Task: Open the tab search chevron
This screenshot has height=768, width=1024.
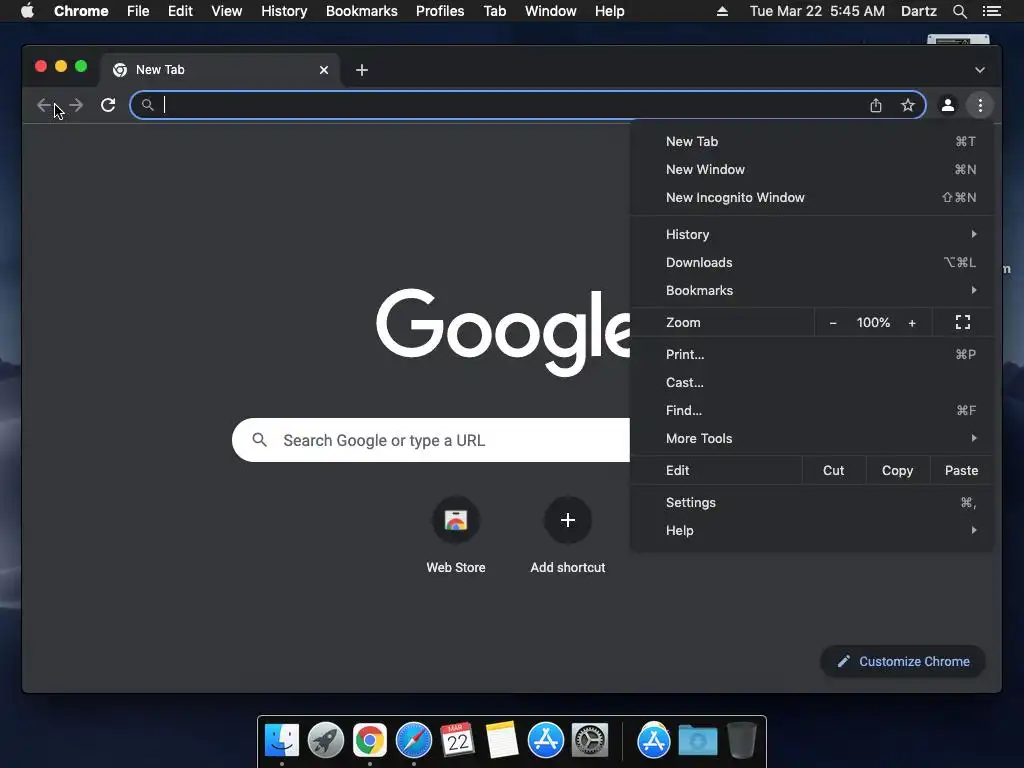Action: [980, 70]
